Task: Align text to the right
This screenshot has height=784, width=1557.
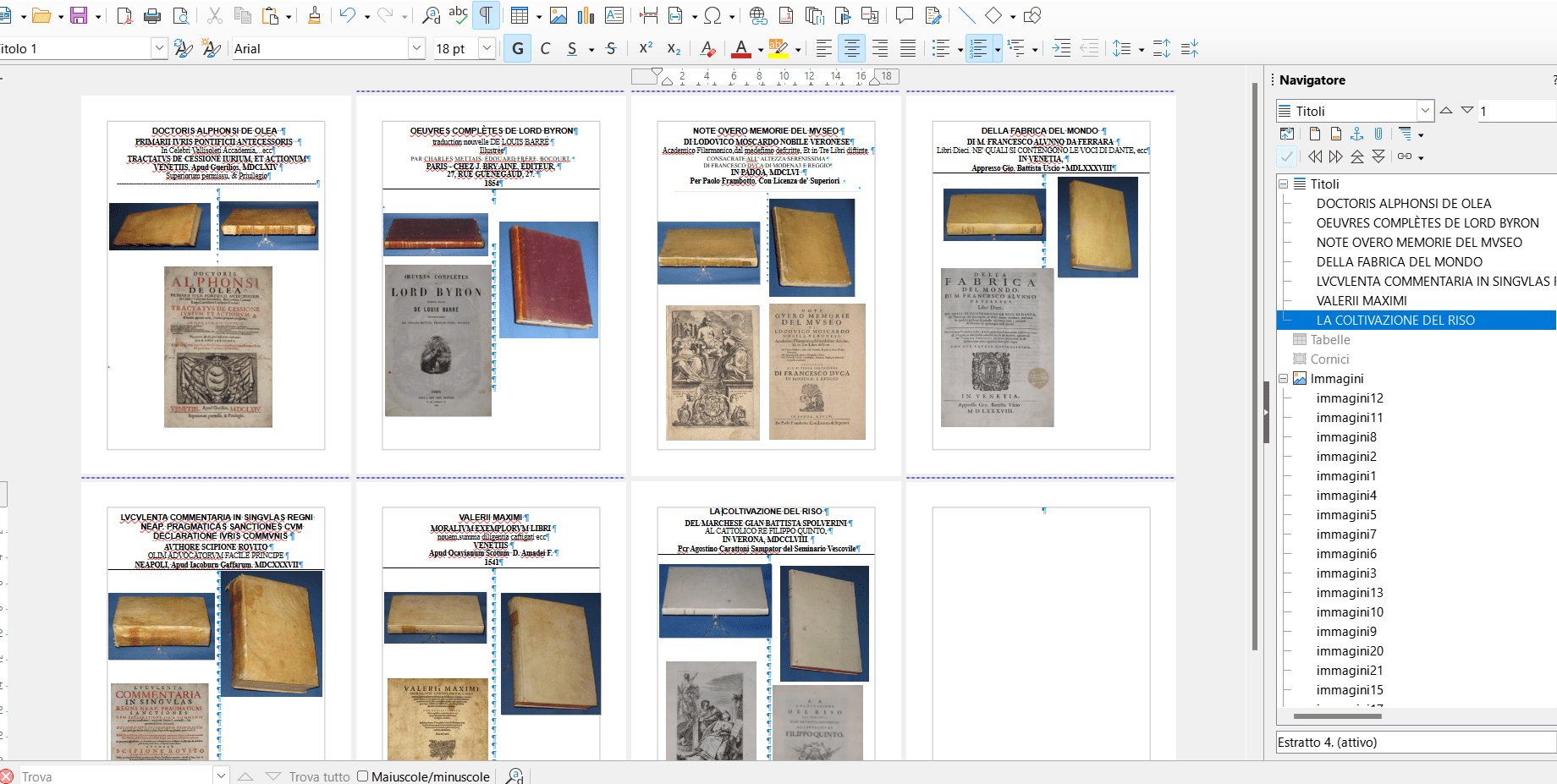Action: (x=880, y=48)
